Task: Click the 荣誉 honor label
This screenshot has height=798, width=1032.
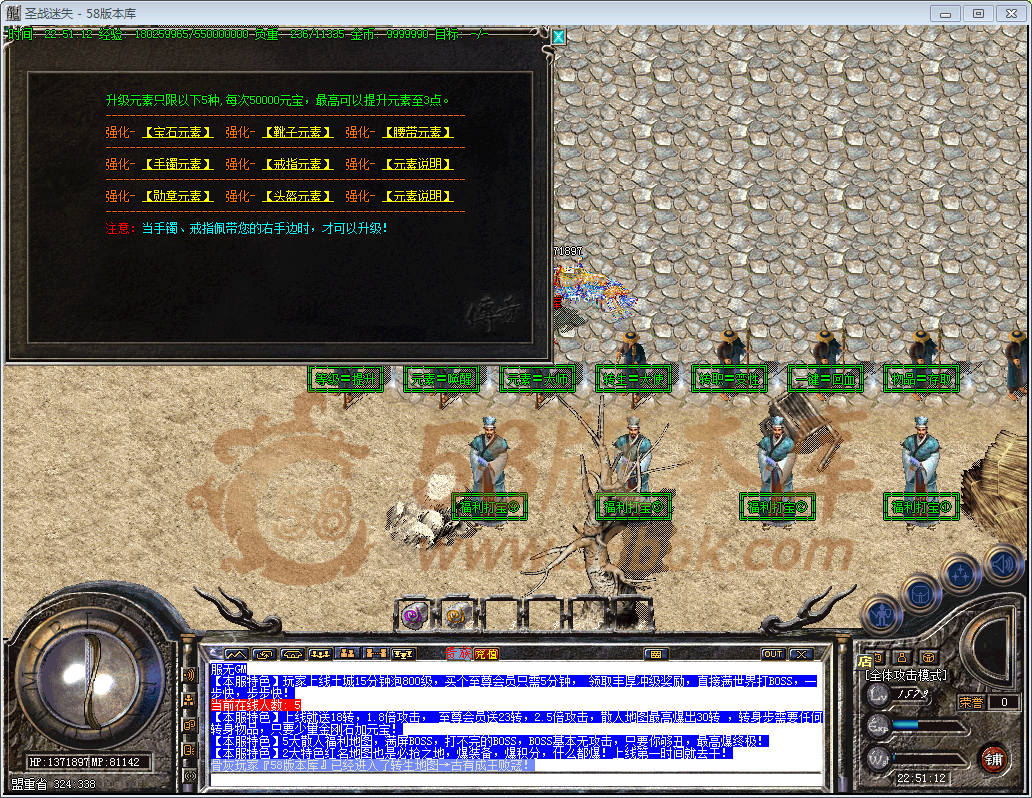Action: pyautogui.click(x=971, y=703)
